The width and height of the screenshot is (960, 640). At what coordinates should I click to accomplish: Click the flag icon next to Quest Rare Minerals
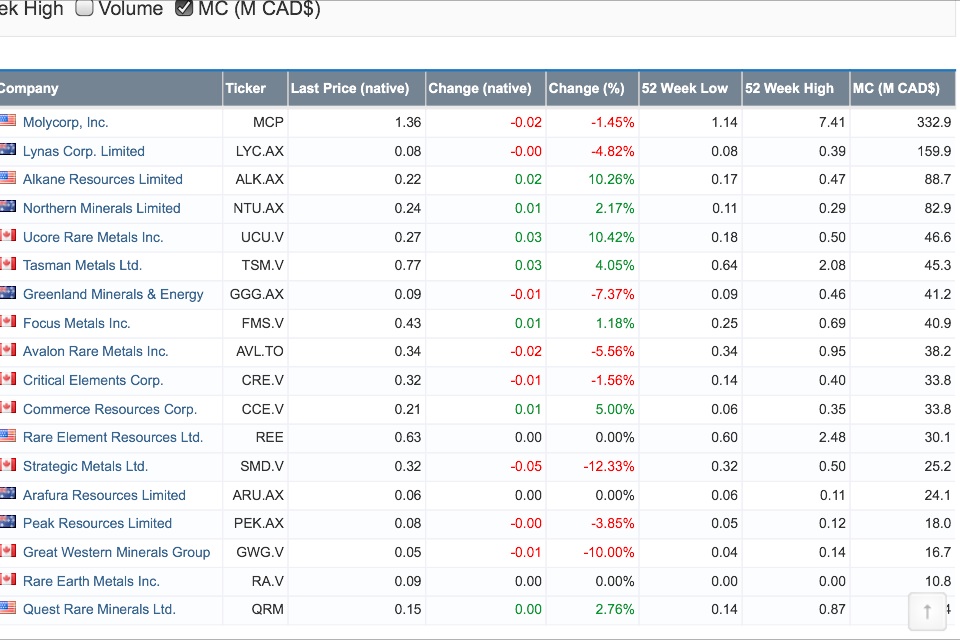(x=8, y=608)
